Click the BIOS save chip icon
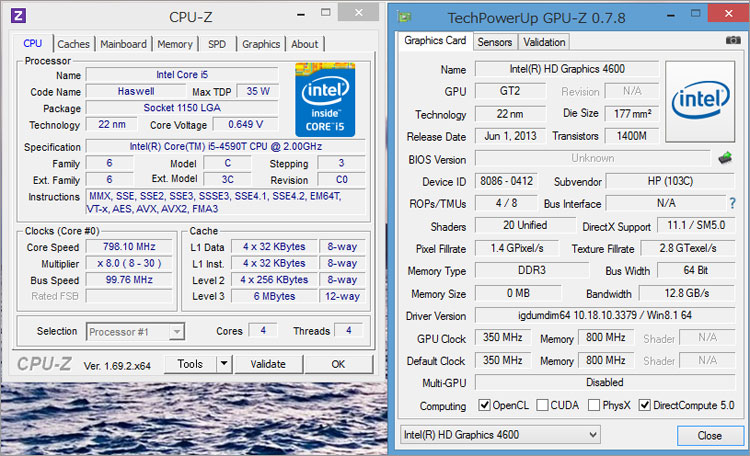The height and width of the screenshot is (456, 750). [725, 158]
